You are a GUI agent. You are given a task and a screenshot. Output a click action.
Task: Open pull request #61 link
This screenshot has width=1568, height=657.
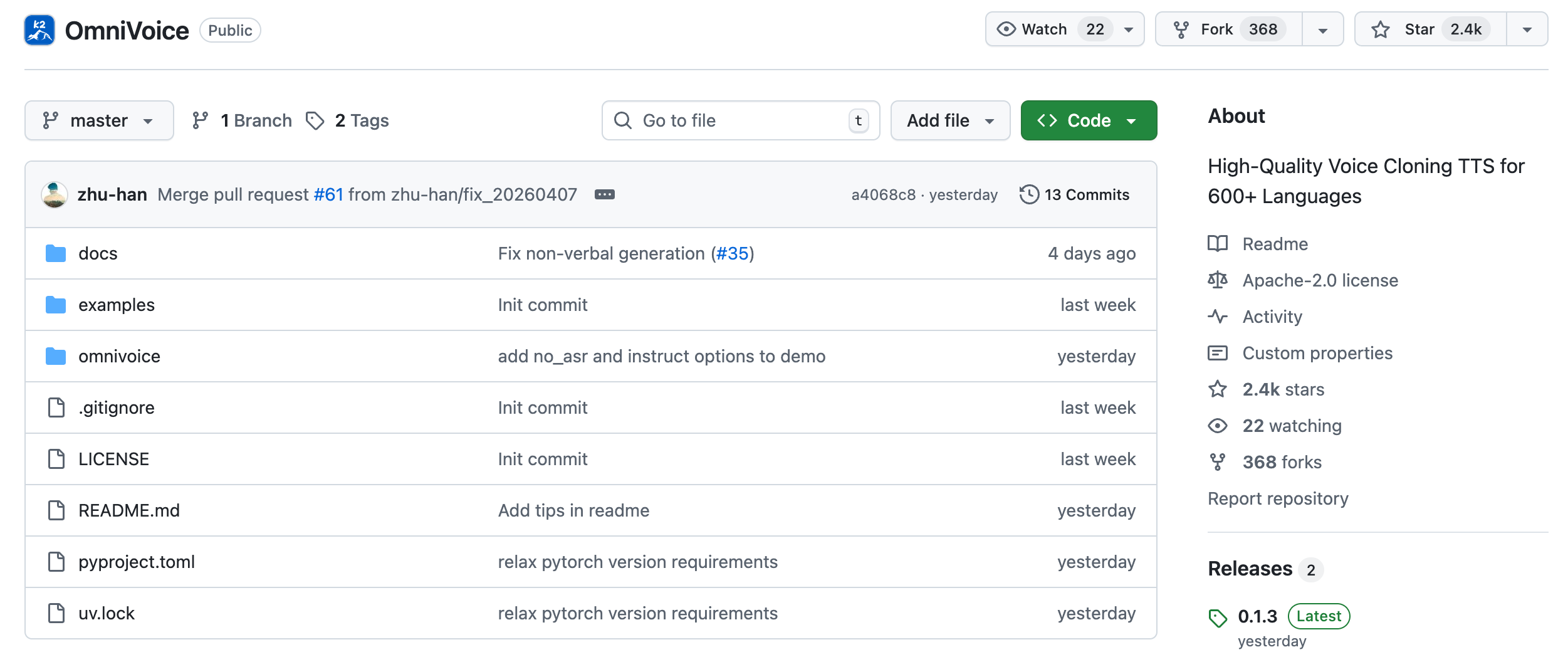328,194
